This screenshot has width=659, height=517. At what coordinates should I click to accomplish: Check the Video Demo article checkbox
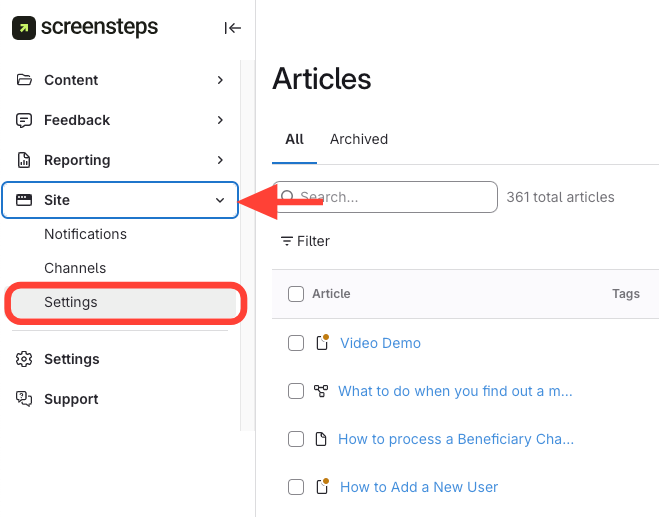(x=296, y=343)
